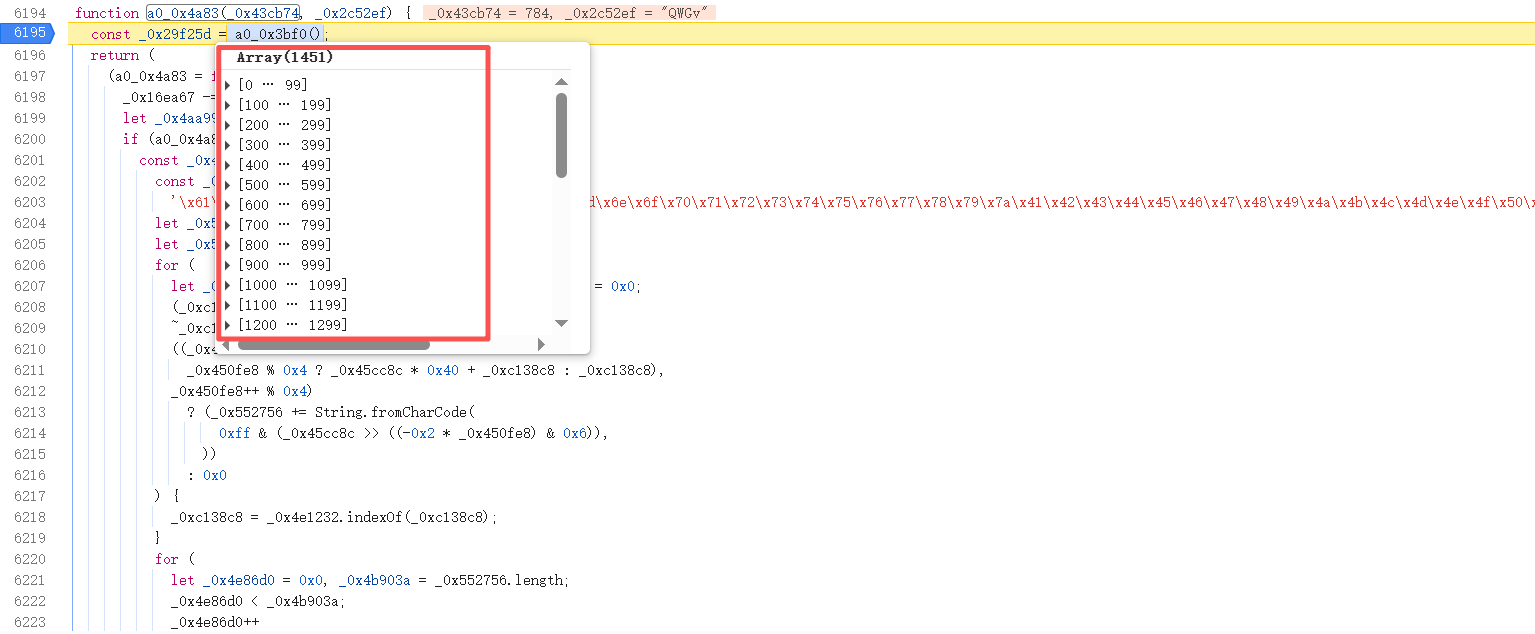
Task: Click the Array(1451) header in the popup
Action: point(285,58)
